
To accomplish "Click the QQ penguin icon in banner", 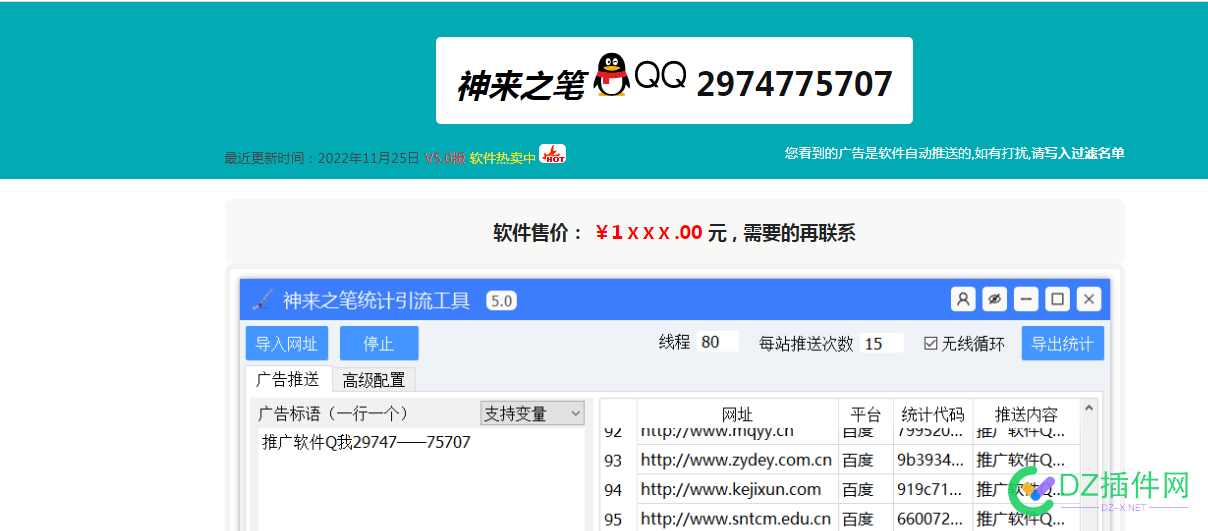I will tap(611, 76).
